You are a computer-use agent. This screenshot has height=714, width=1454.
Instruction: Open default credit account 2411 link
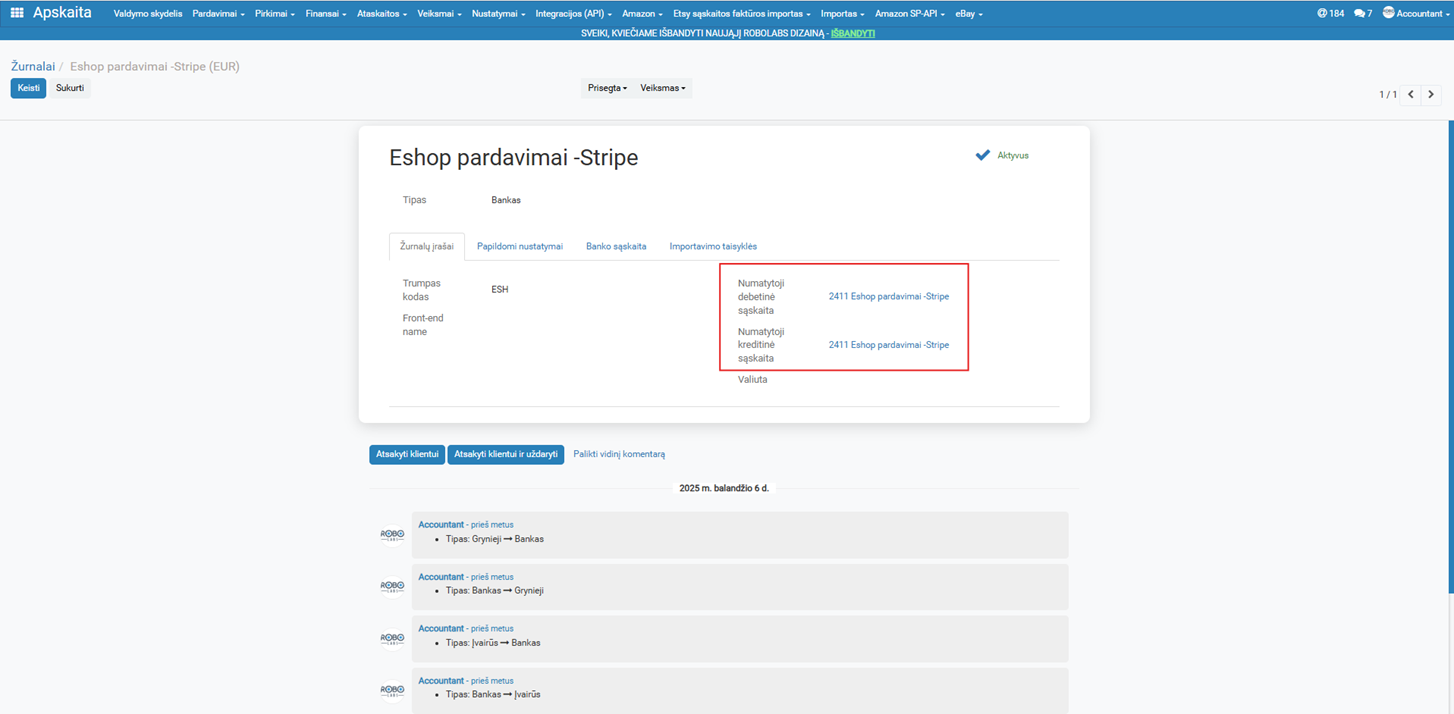pos(889,345)
